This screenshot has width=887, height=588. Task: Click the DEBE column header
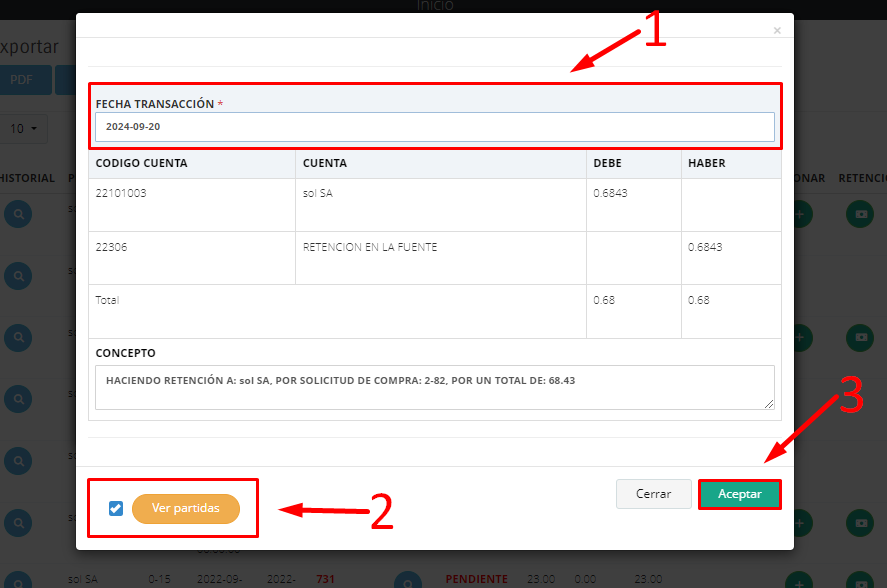coord(607,163)
